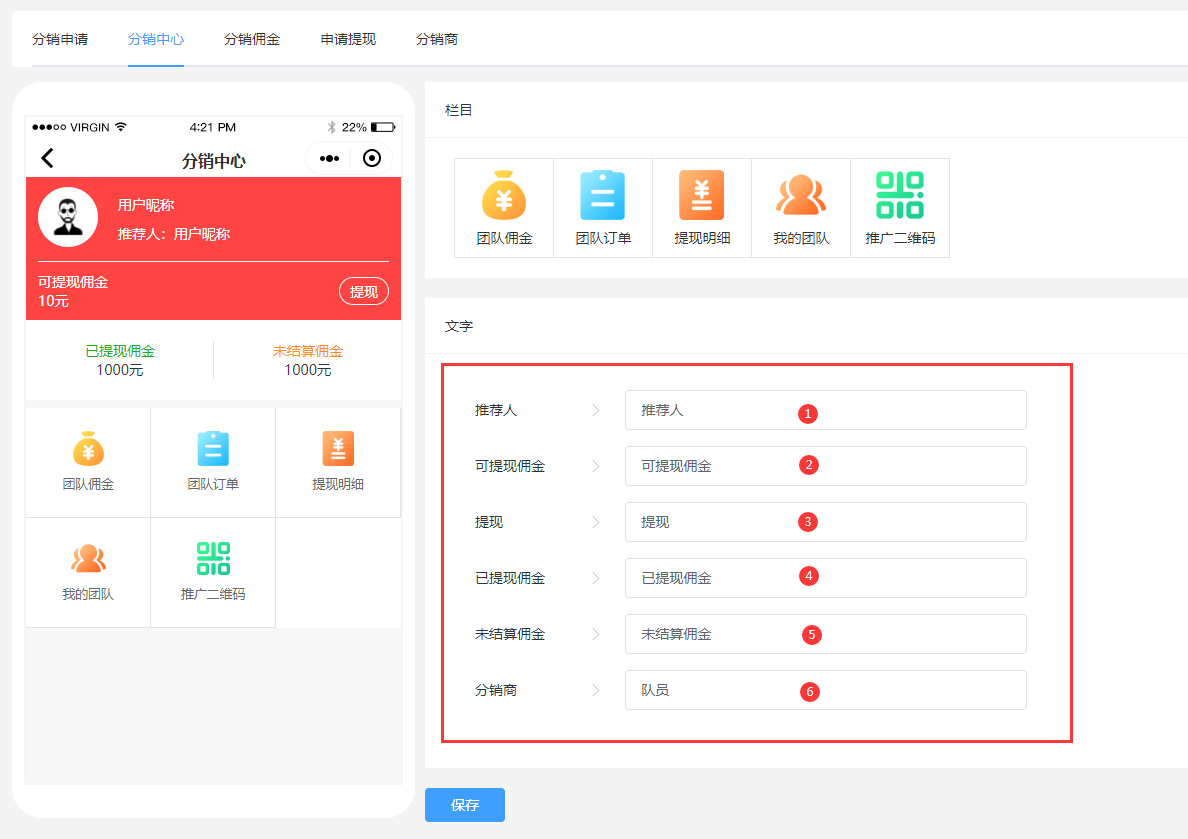Click the back arrow in phone preview
The height and width of the screenshot is (839, 1188).
tap(48, 158)
